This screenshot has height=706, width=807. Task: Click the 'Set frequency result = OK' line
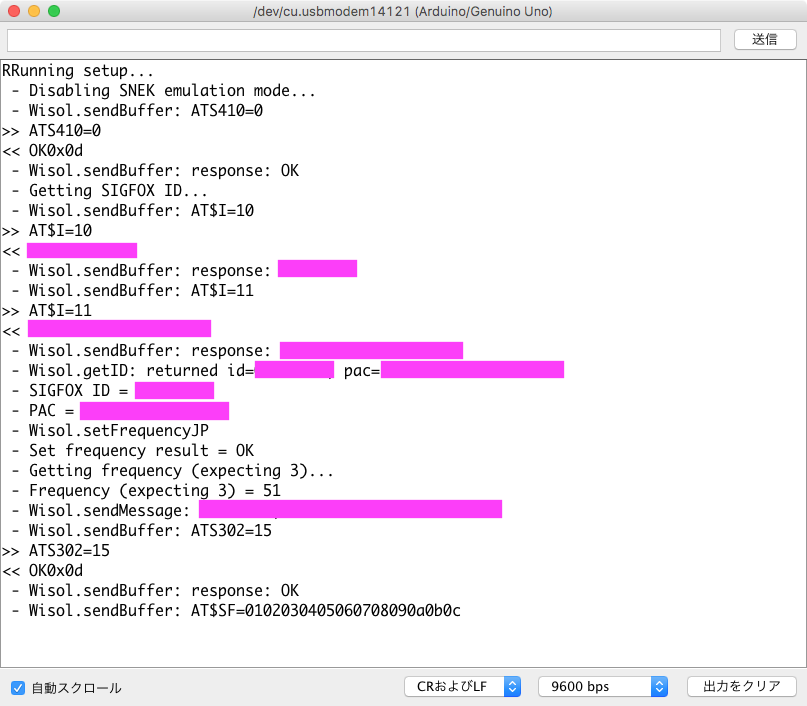133,451
